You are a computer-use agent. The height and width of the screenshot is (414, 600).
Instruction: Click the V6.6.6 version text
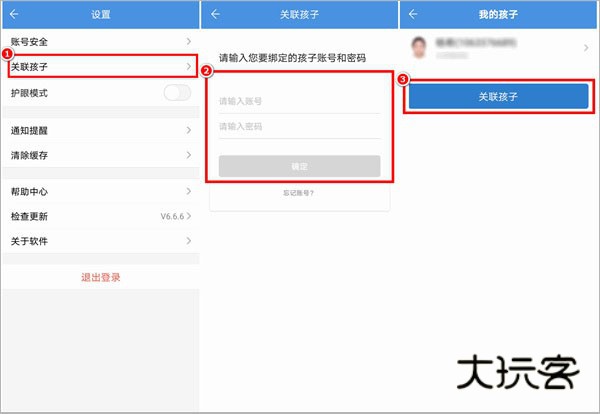[x=172, y=217]
